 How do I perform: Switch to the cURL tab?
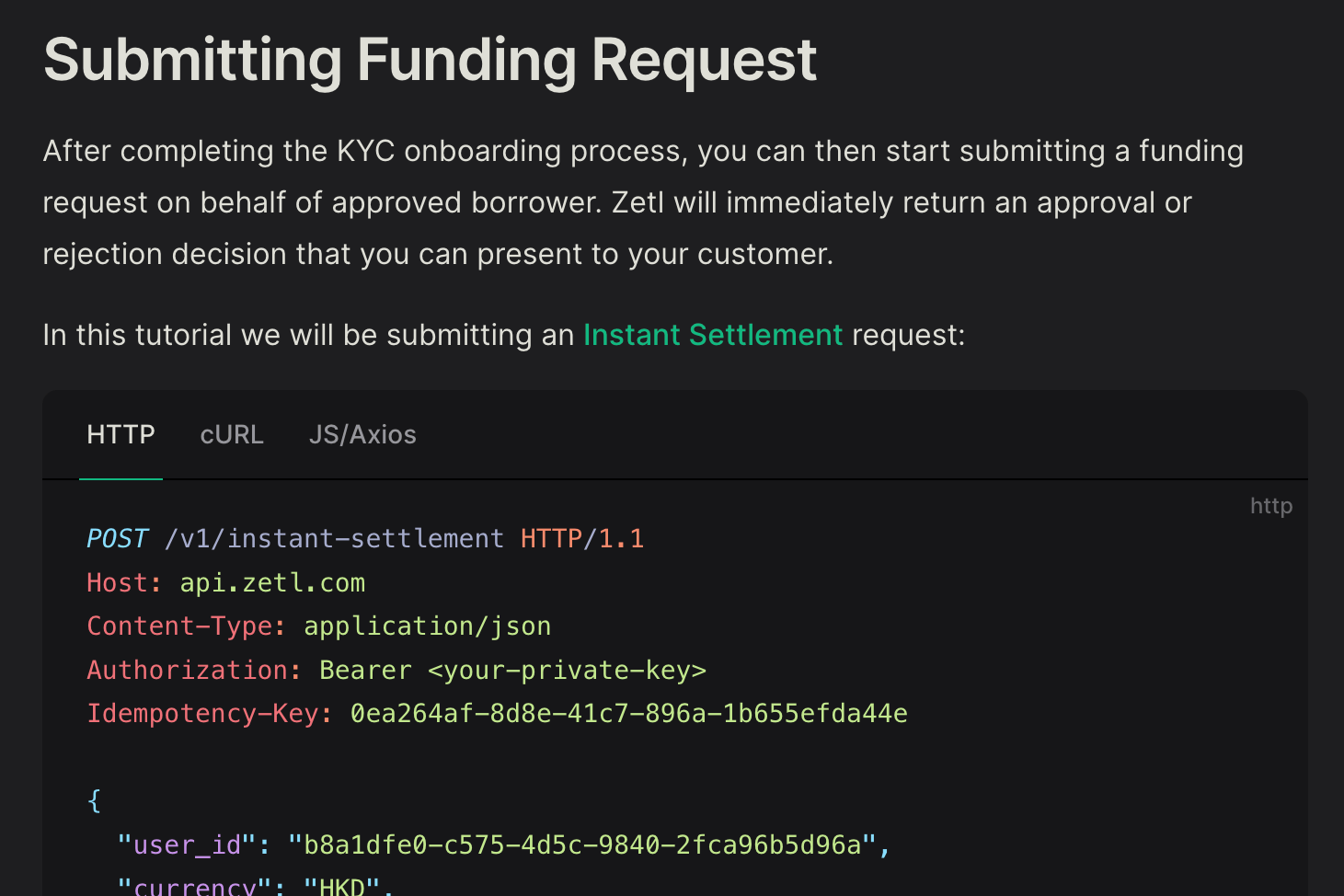(x=232, y=434)
